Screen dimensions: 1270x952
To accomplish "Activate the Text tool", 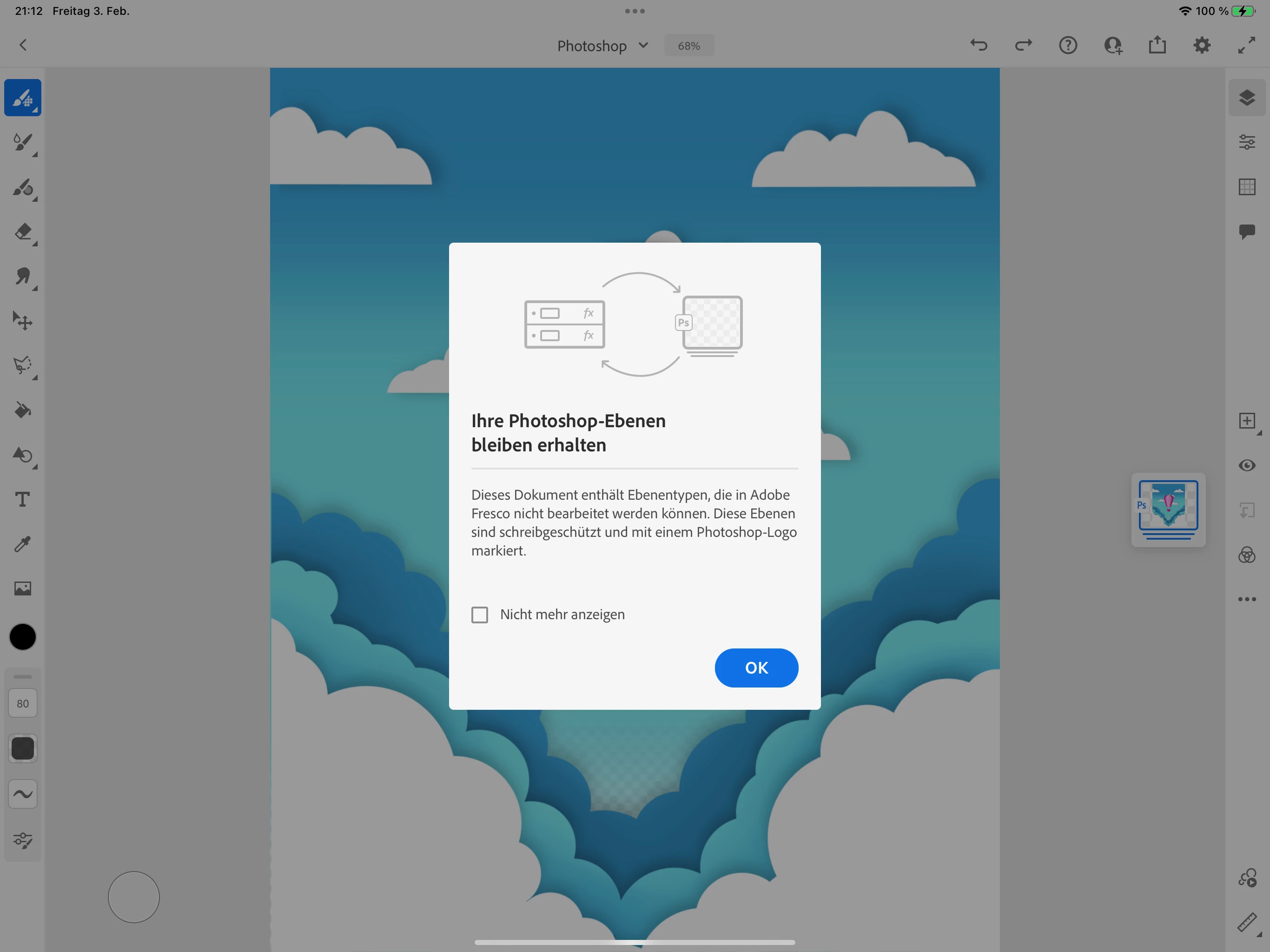I will tap(22, 500).
